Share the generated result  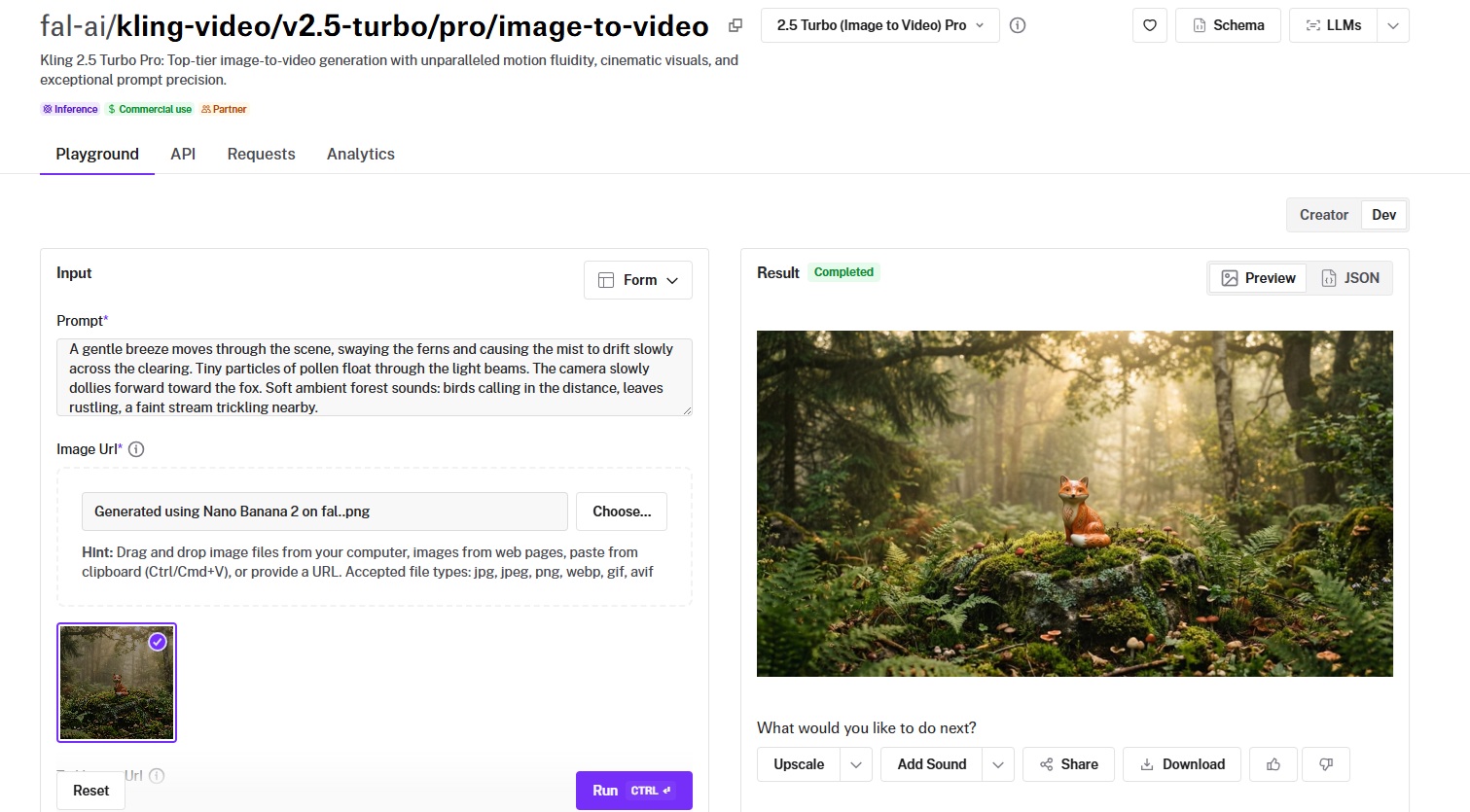click(x=1067, y=764)
